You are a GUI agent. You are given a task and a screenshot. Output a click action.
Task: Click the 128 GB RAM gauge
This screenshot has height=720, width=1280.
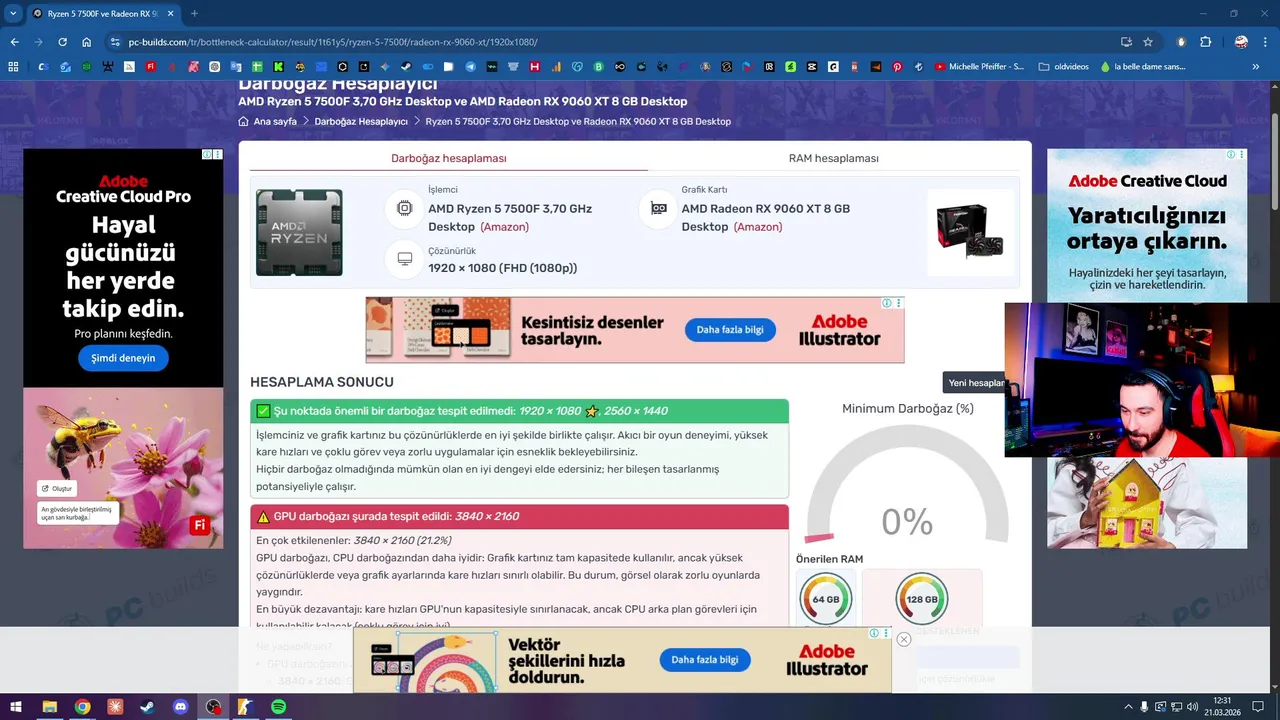coord(921,599)
